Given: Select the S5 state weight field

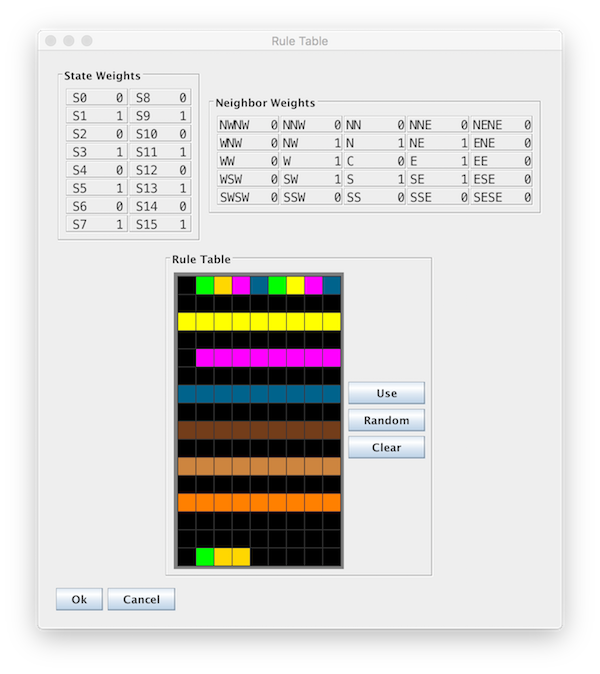Looking at the screenshot, I should (97, 188).
